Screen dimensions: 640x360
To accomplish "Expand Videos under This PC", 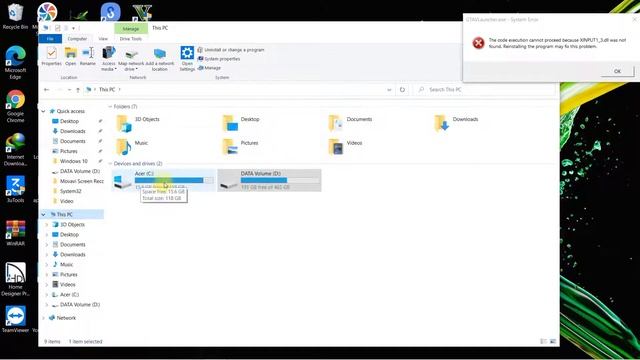I will pyautogui.click(x=47, y=284).
